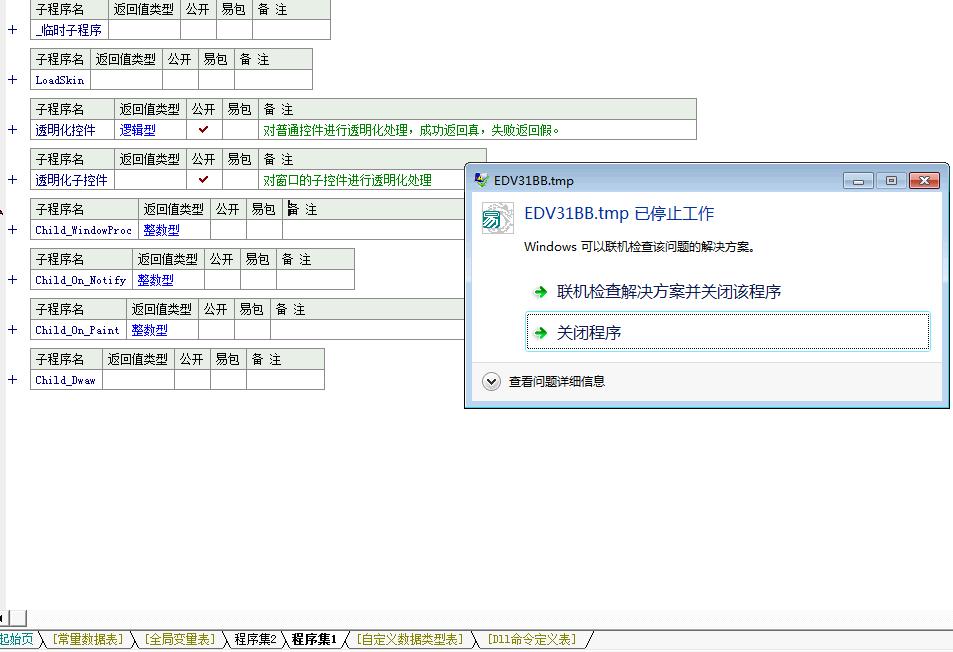Open the Dll命令定义表 tab

[531, 639]
